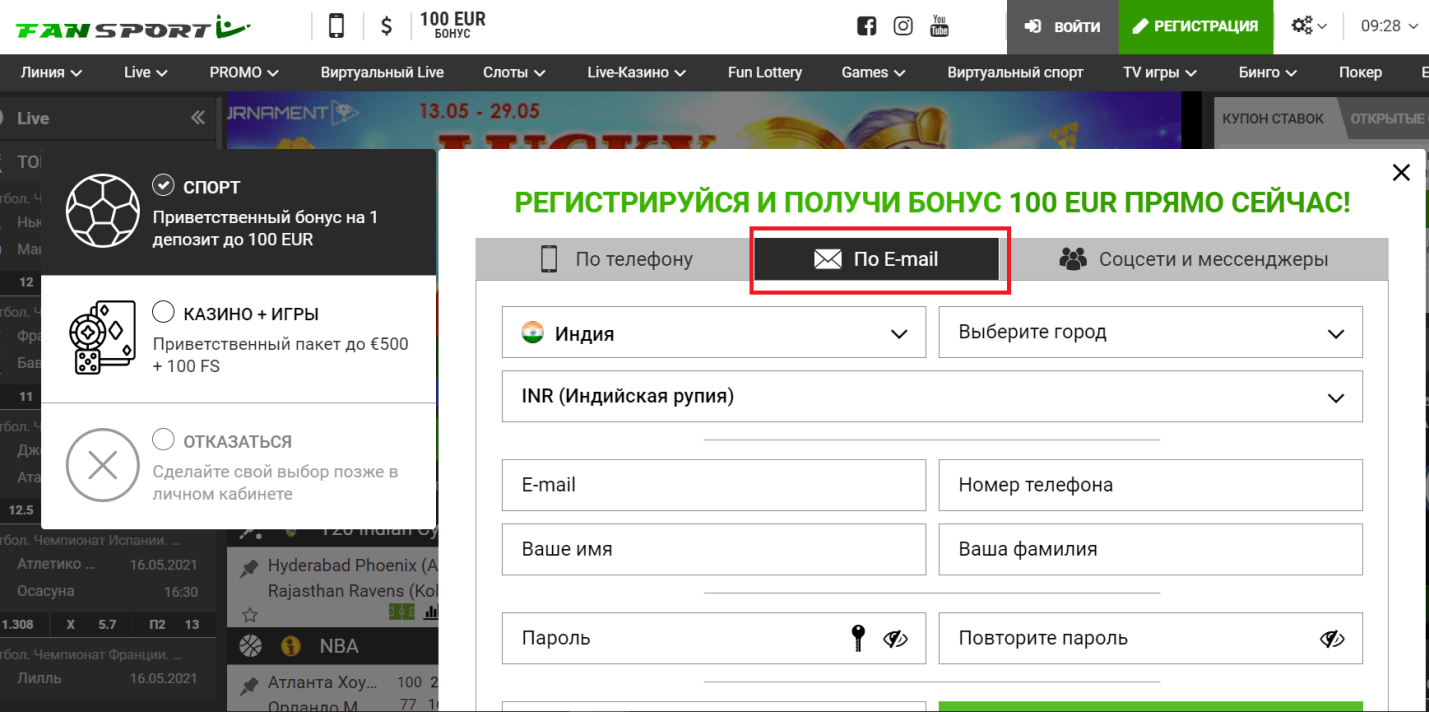Click the Осасуна team row
Viewport: 1429px width, 712px height.
(x=108, y=591)
